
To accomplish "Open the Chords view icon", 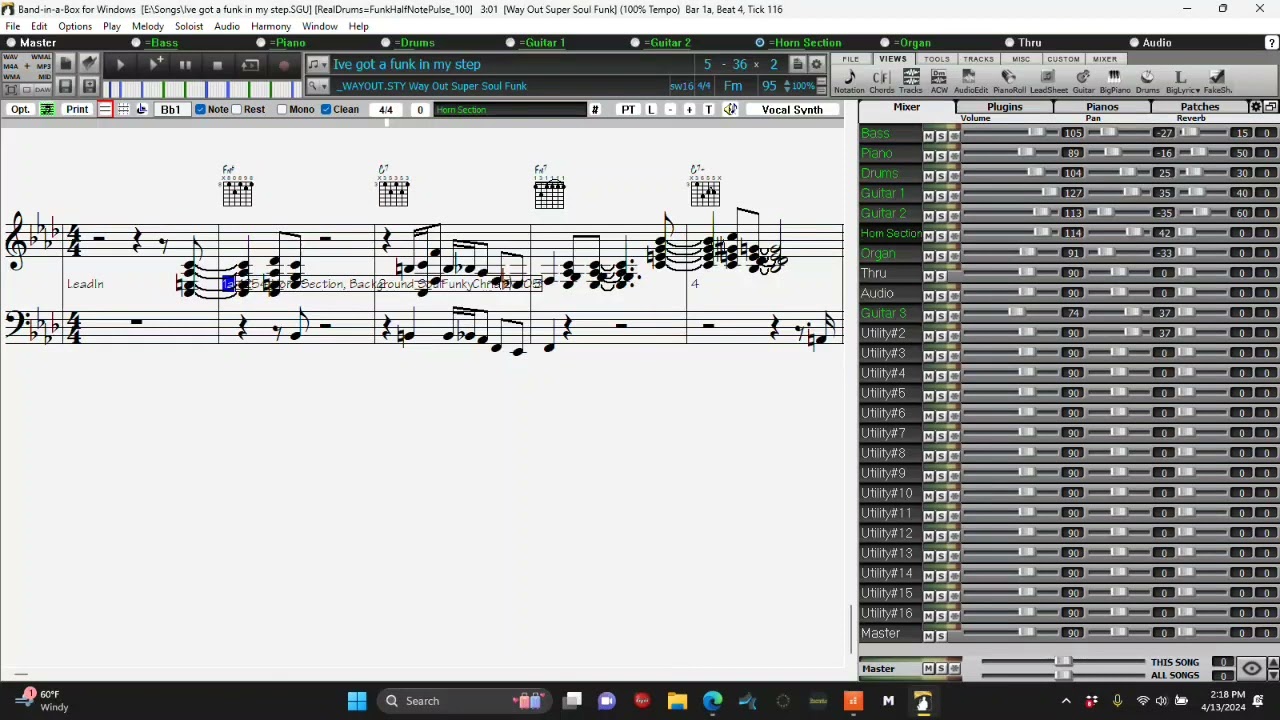I will tap(881, 81).
